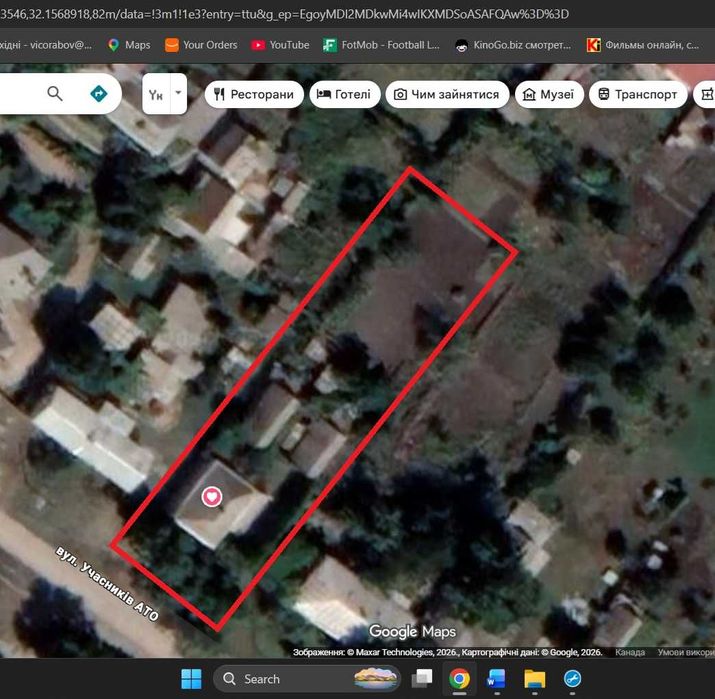This screenshot has width=715, height=699.
Task: Open the KinoGo.biz bookmark
Action: [x=513, y=45]
